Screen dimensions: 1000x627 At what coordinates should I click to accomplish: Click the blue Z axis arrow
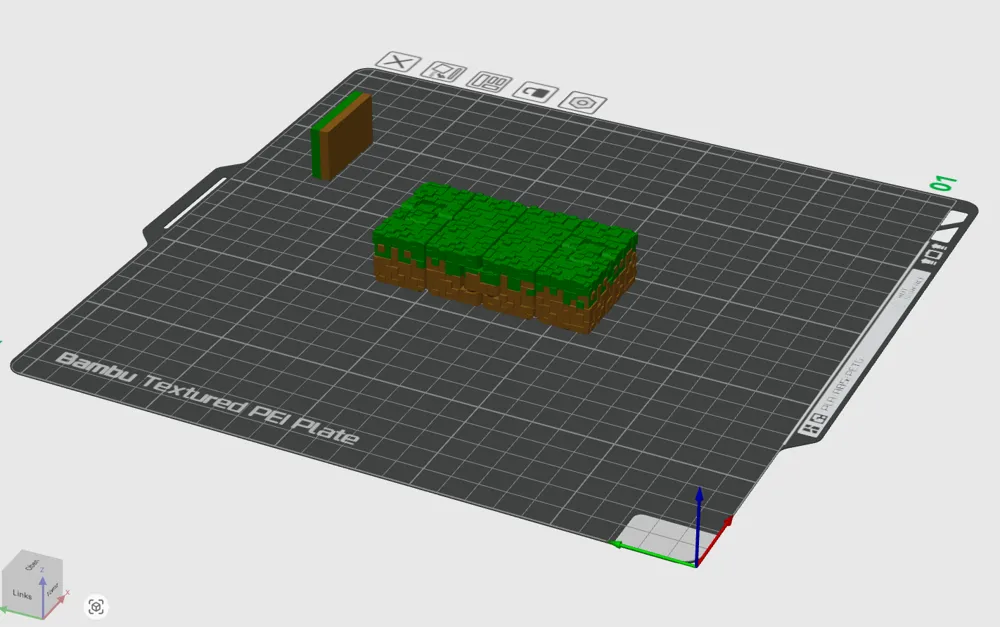(x=699, y=505)
